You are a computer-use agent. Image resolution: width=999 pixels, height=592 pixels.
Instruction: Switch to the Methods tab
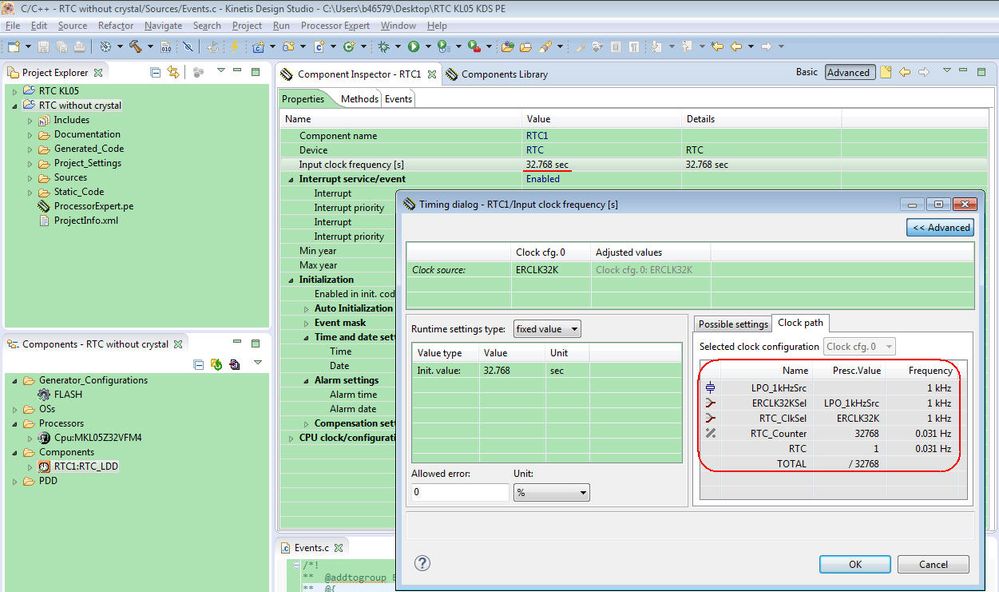click(x=359, y=99)
